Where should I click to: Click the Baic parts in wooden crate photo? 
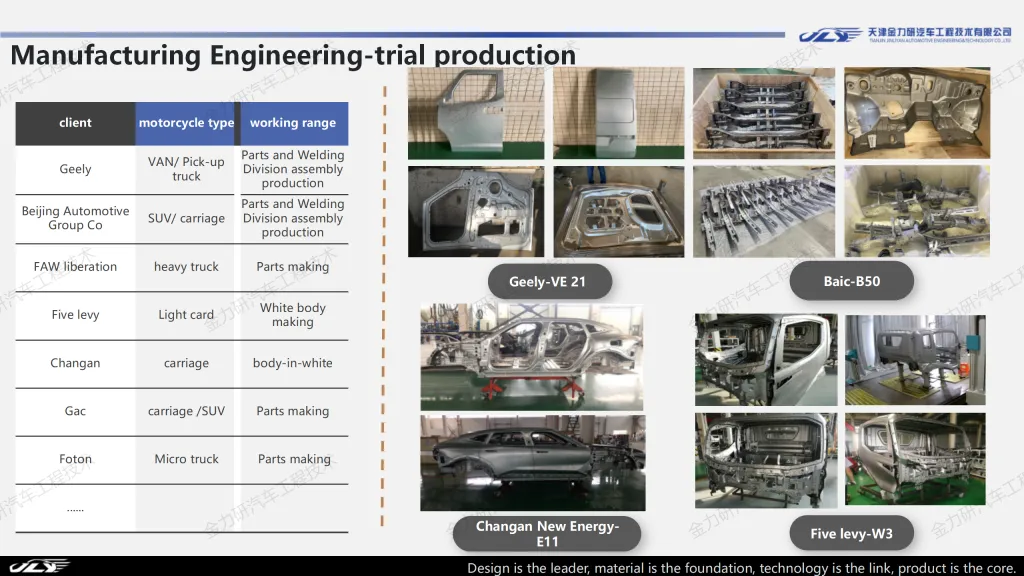coord(764,112)
